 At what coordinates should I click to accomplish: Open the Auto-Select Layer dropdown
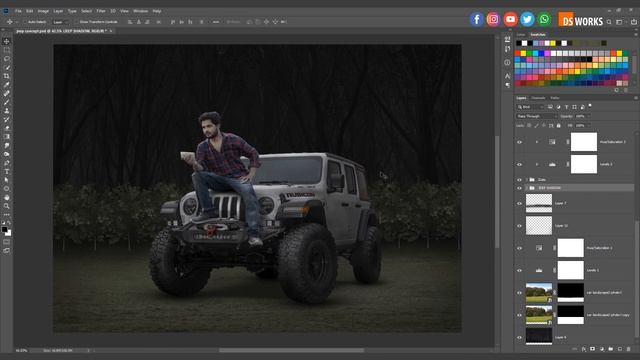click(61, 22)
